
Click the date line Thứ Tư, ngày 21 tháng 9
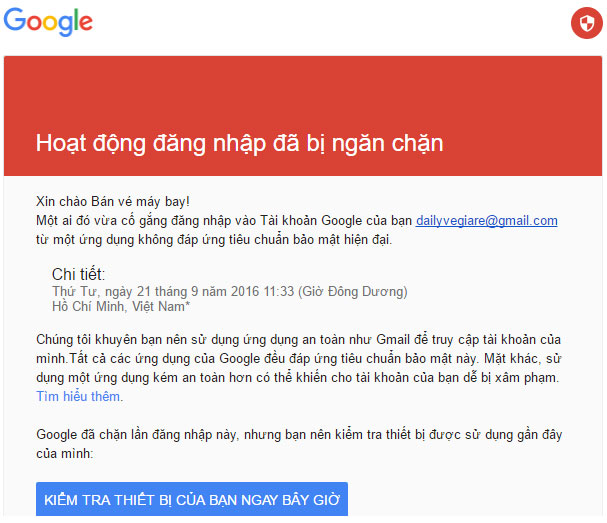point(230,292)
